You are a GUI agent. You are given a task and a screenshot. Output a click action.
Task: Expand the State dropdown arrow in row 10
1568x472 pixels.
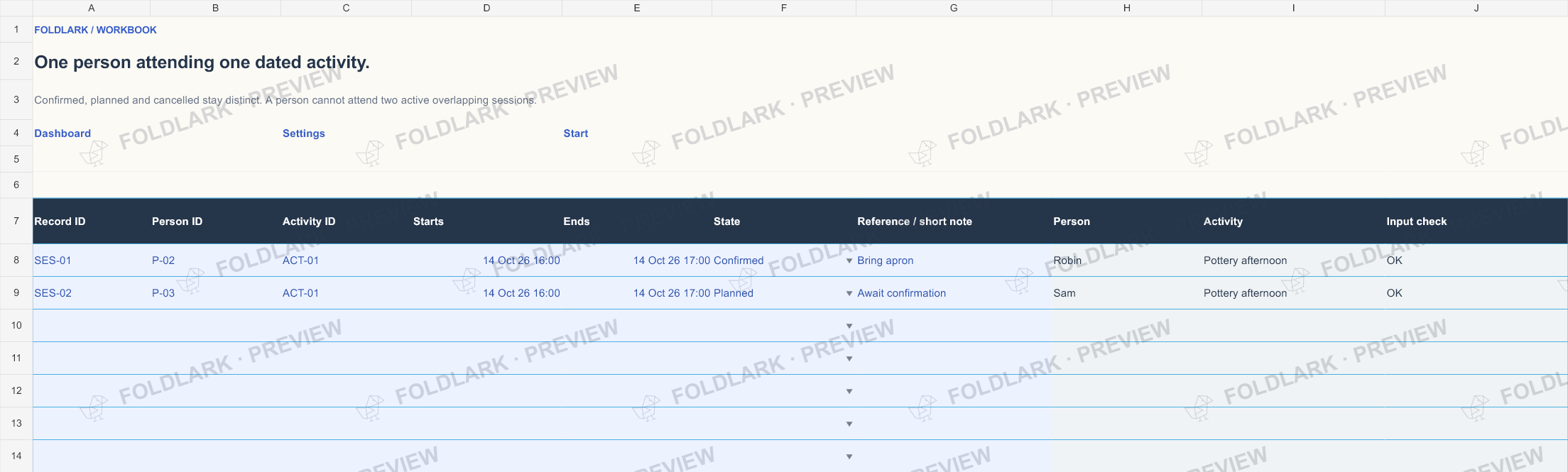click(849, 326)
